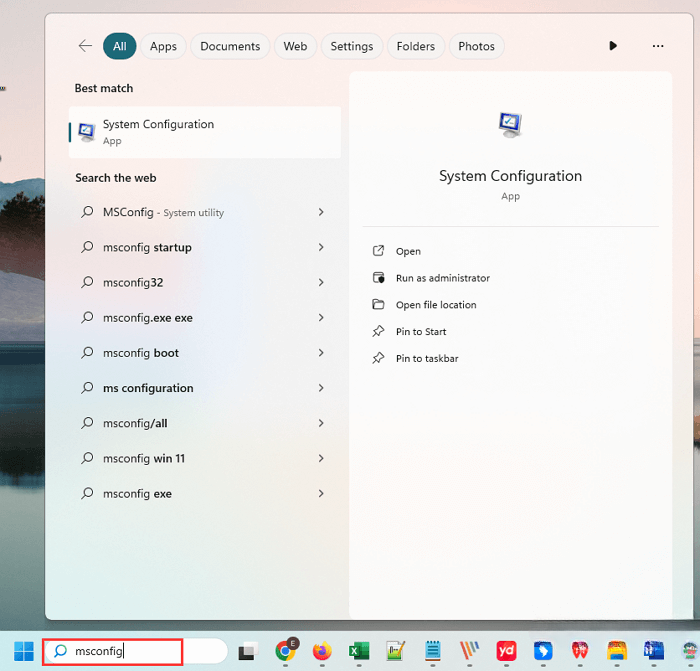700x671 pixels.
Task: Select the msconfig exe web suggestion
Action: [x=205, y=493]
